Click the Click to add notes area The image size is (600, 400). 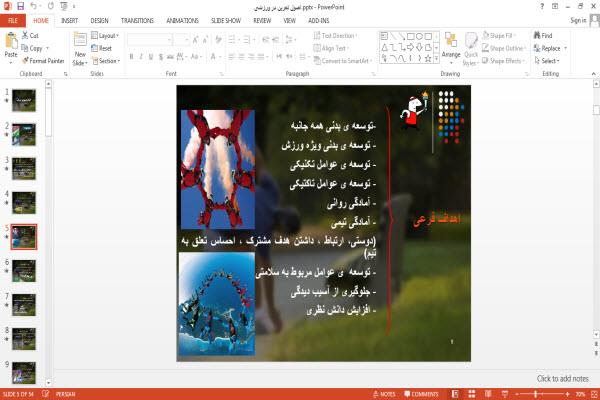(x=562, y=379)
